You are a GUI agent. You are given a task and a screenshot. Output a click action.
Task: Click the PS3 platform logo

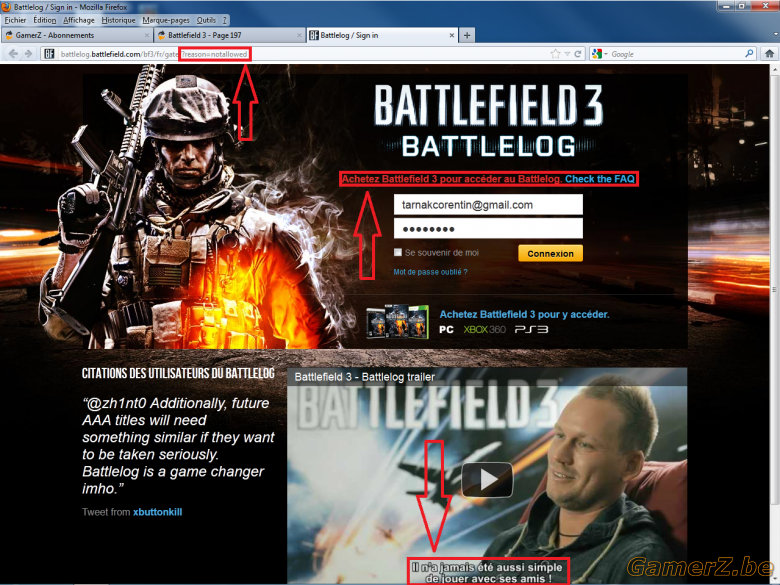(531, 329)
